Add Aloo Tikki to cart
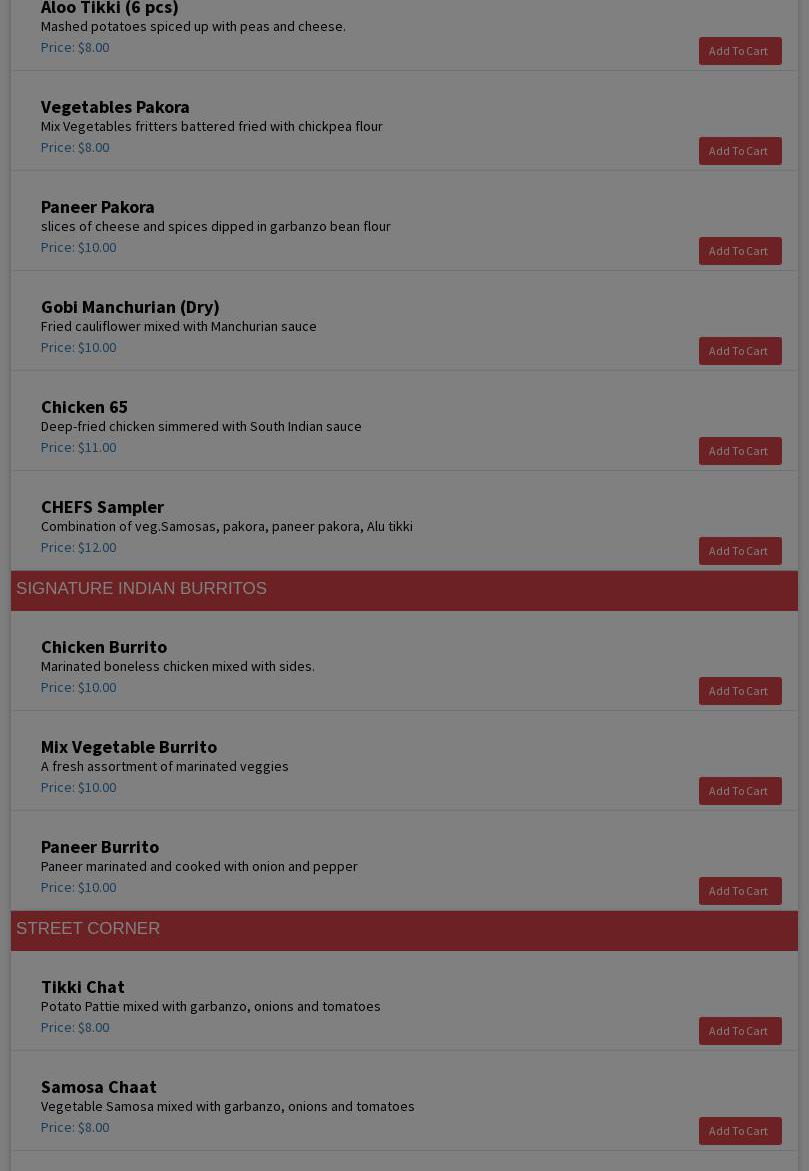Screen dimensions: 809x1171 [x=740, y=51]
